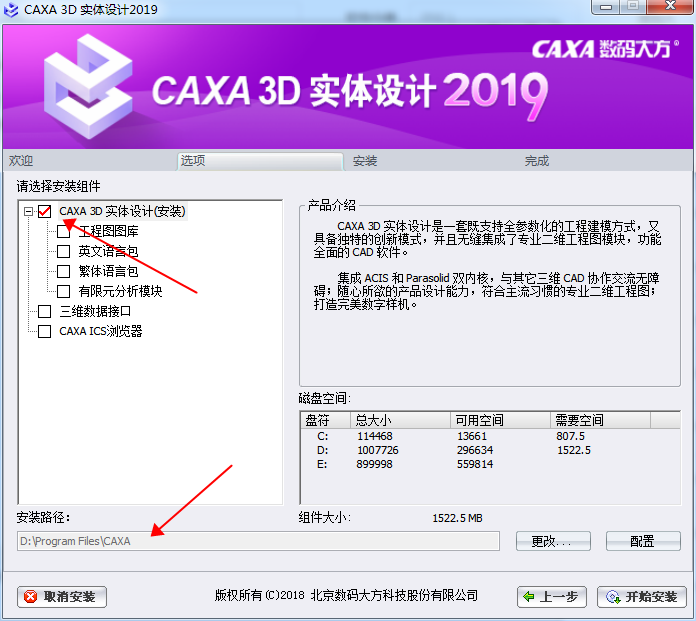Screen dimensions: 696x621
Task: Switch to the 欢迎 step tab
Action: tap(21, 161)
